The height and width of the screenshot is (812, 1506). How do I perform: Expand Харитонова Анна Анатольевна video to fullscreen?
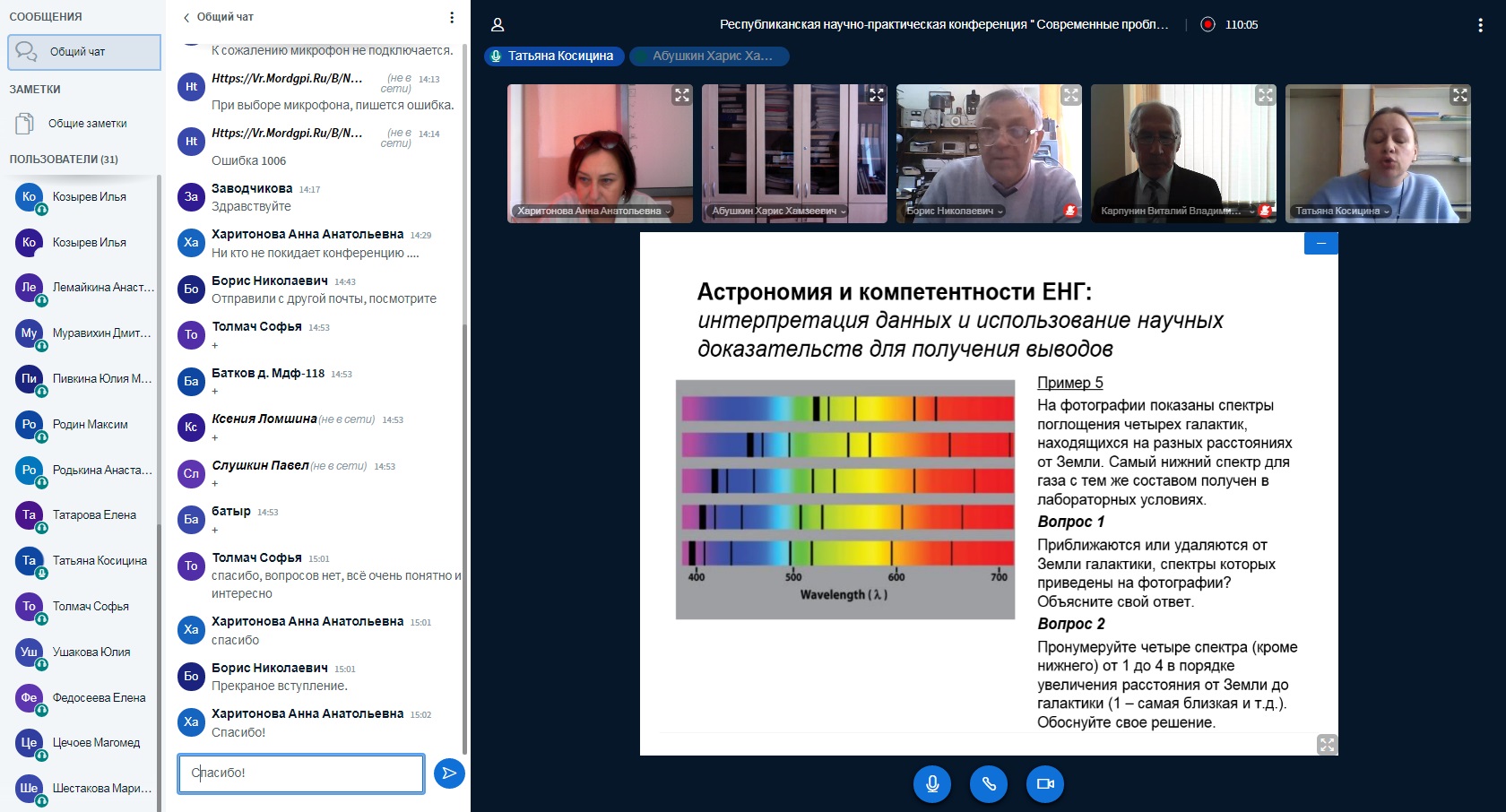(x=682, y=95)
